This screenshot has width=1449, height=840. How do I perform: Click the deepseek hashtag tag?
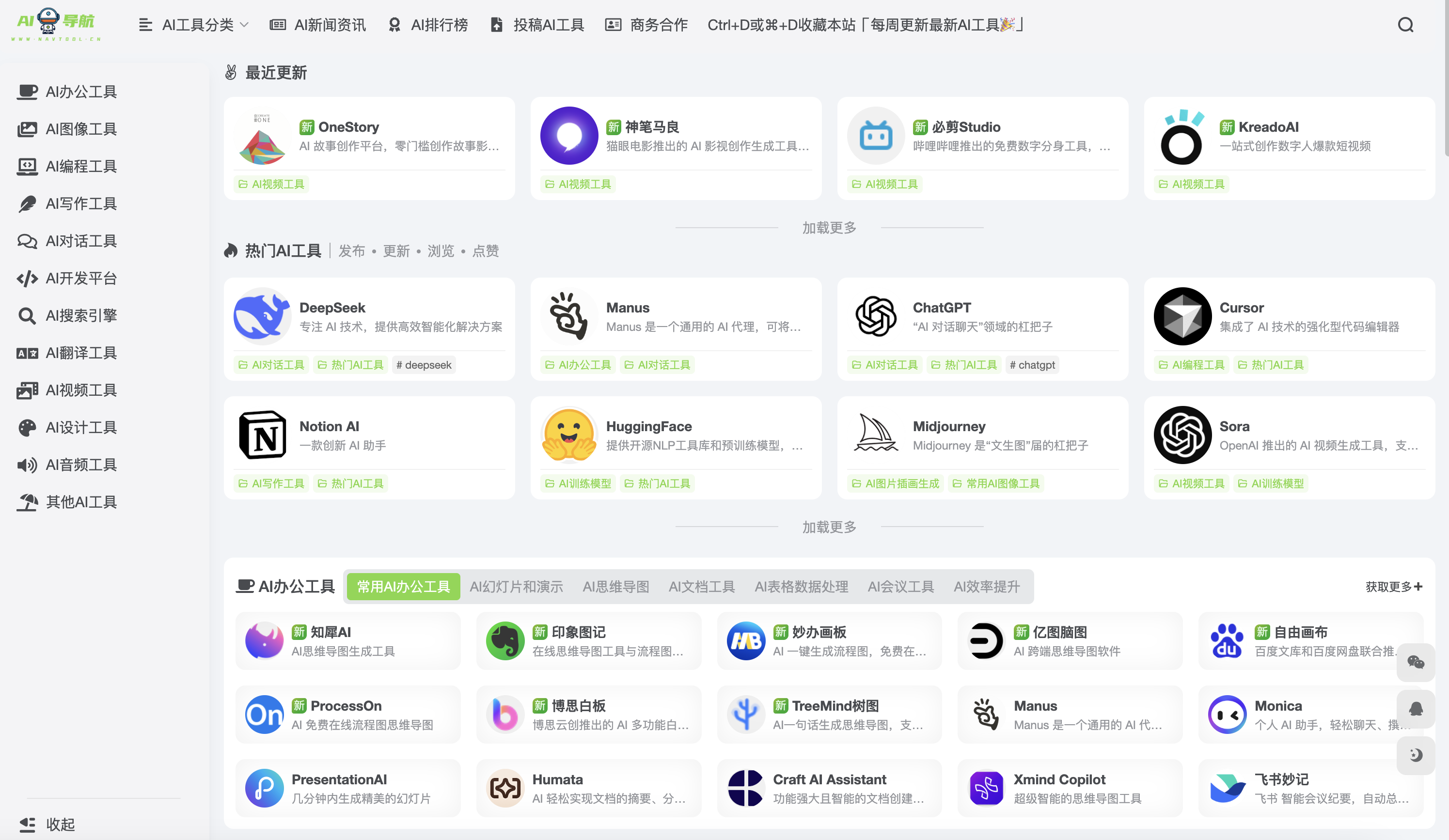click(424, 364)
